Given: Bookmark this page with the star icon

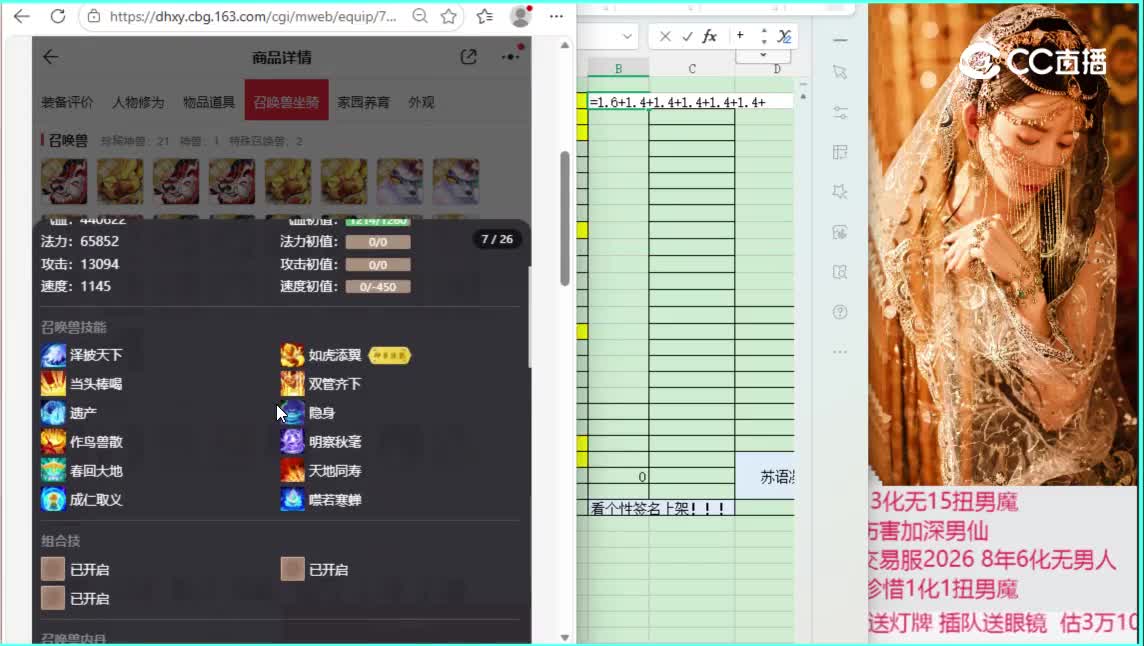Looking at the screenshot, I should (449, 16).
